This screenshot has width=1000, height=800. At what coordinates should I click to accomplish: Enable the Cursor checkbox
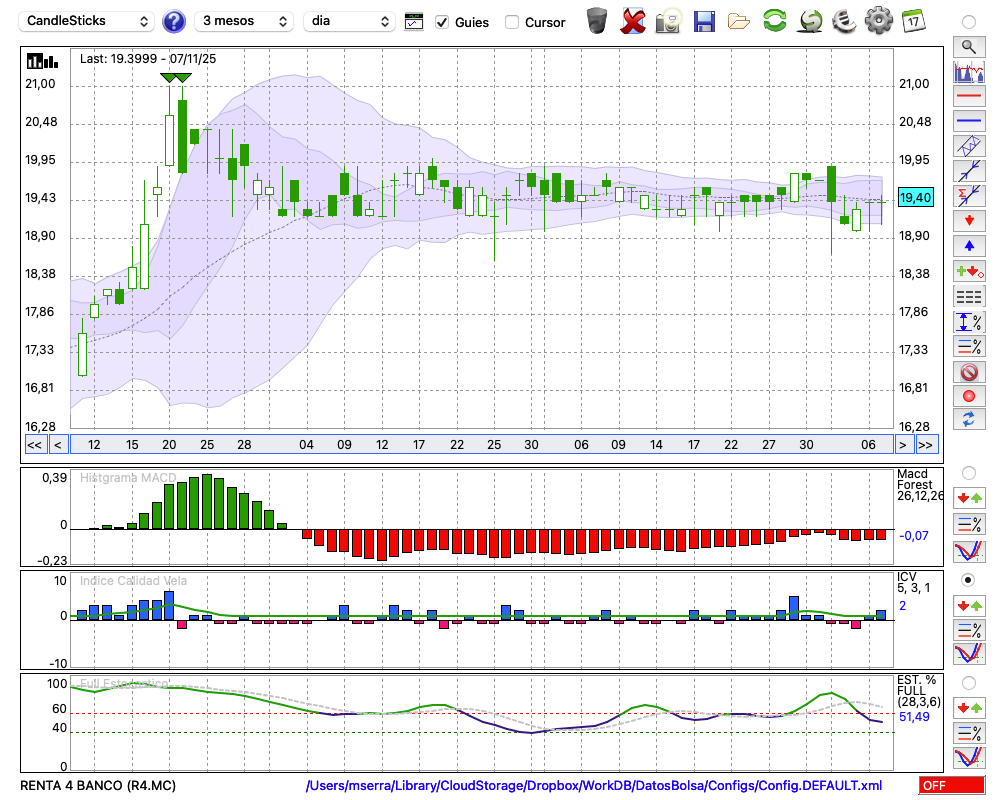point(512,22)
